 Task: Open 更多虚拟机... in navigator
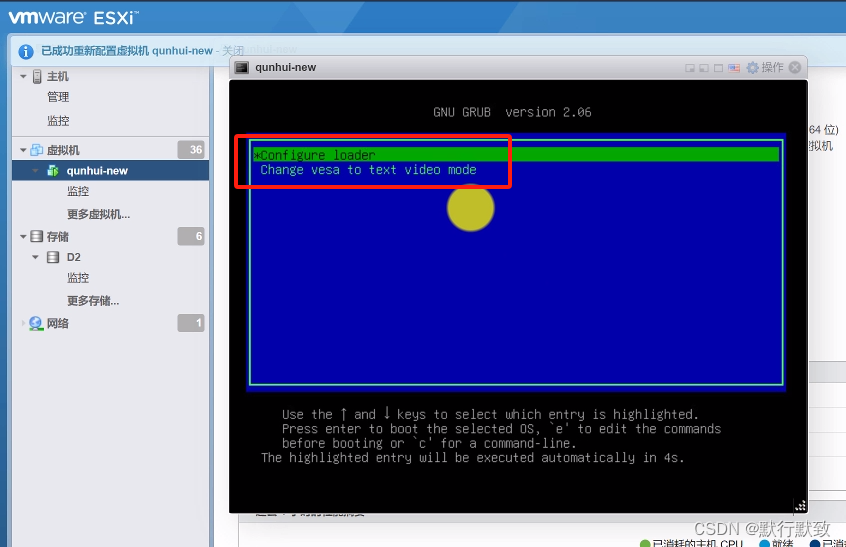(x=98, y=215)
